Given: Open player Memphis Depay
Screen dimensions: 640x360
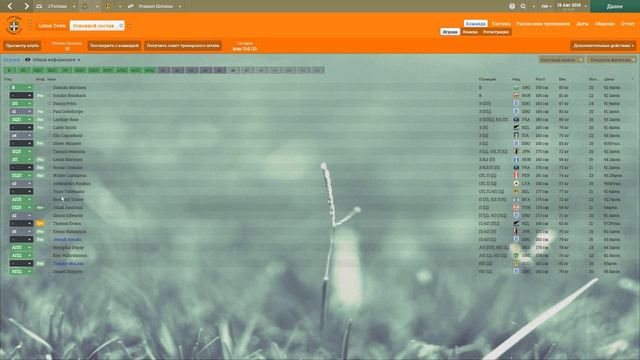Looking at the screenshot, I should coord(68,247).
